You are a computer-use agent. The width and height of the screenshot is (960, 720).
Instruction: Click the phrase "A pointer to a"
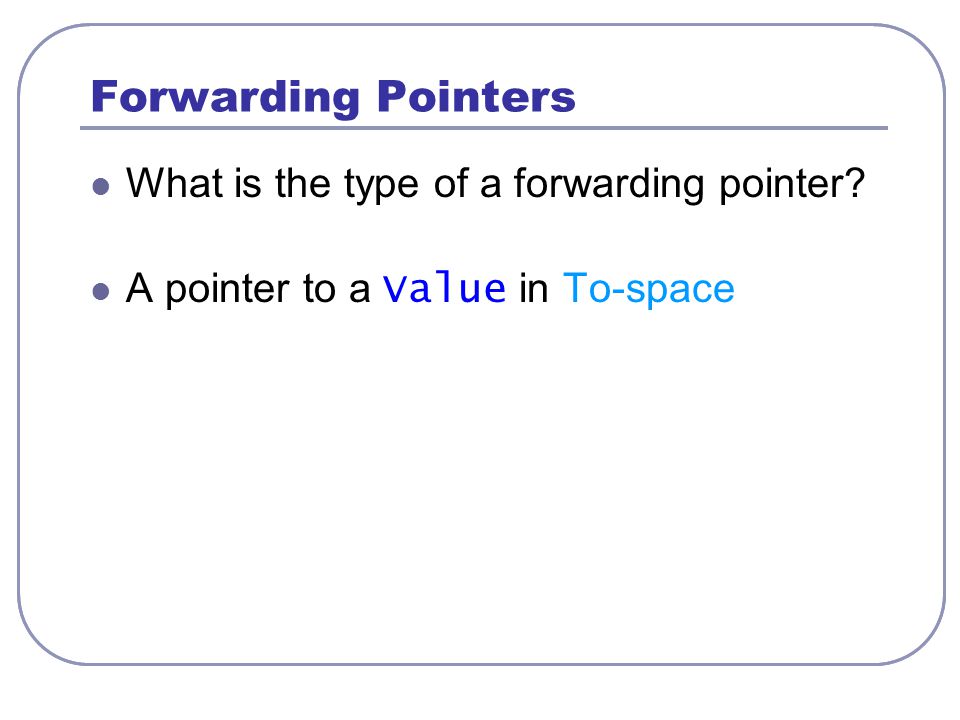coord(248,289)
